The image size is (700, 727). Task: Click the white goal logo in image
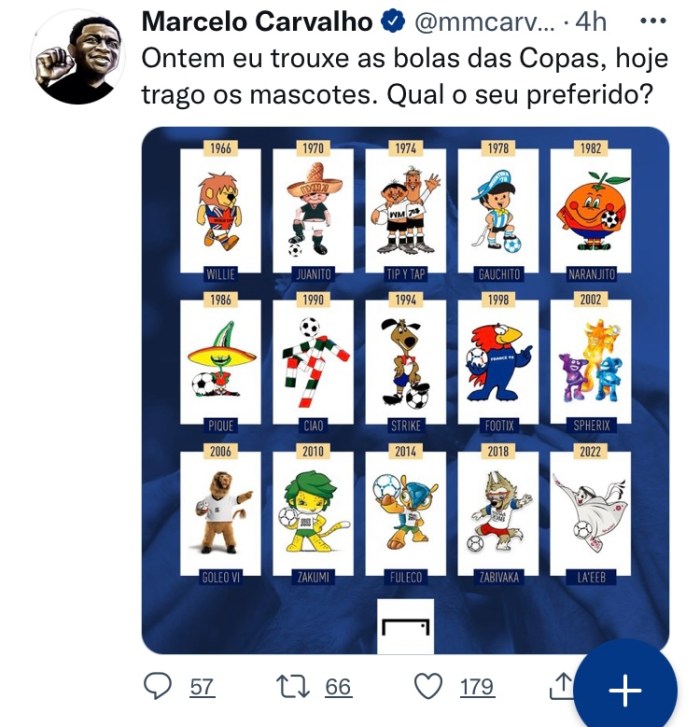(406, 624)
